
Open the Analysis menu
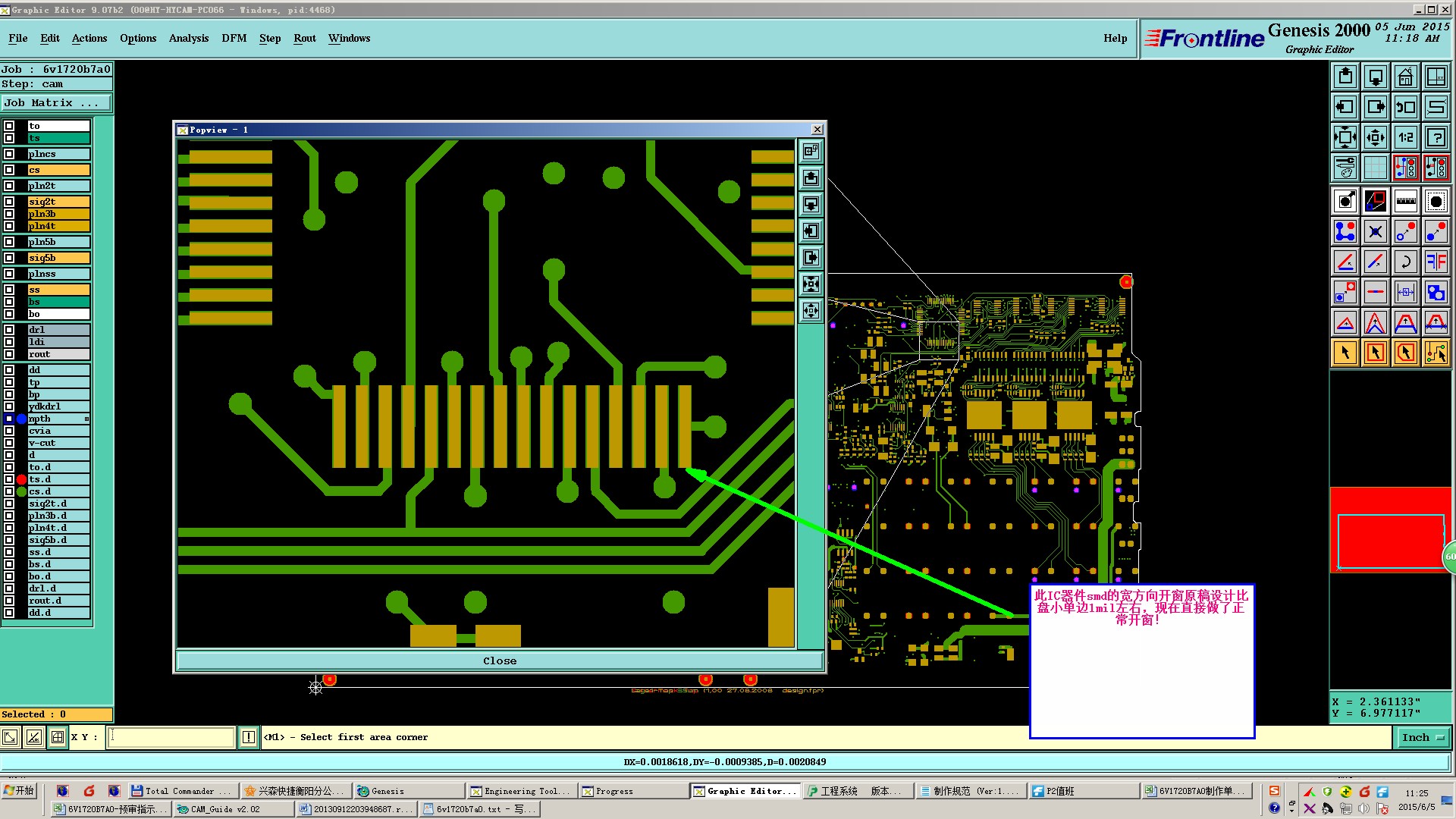188,38
